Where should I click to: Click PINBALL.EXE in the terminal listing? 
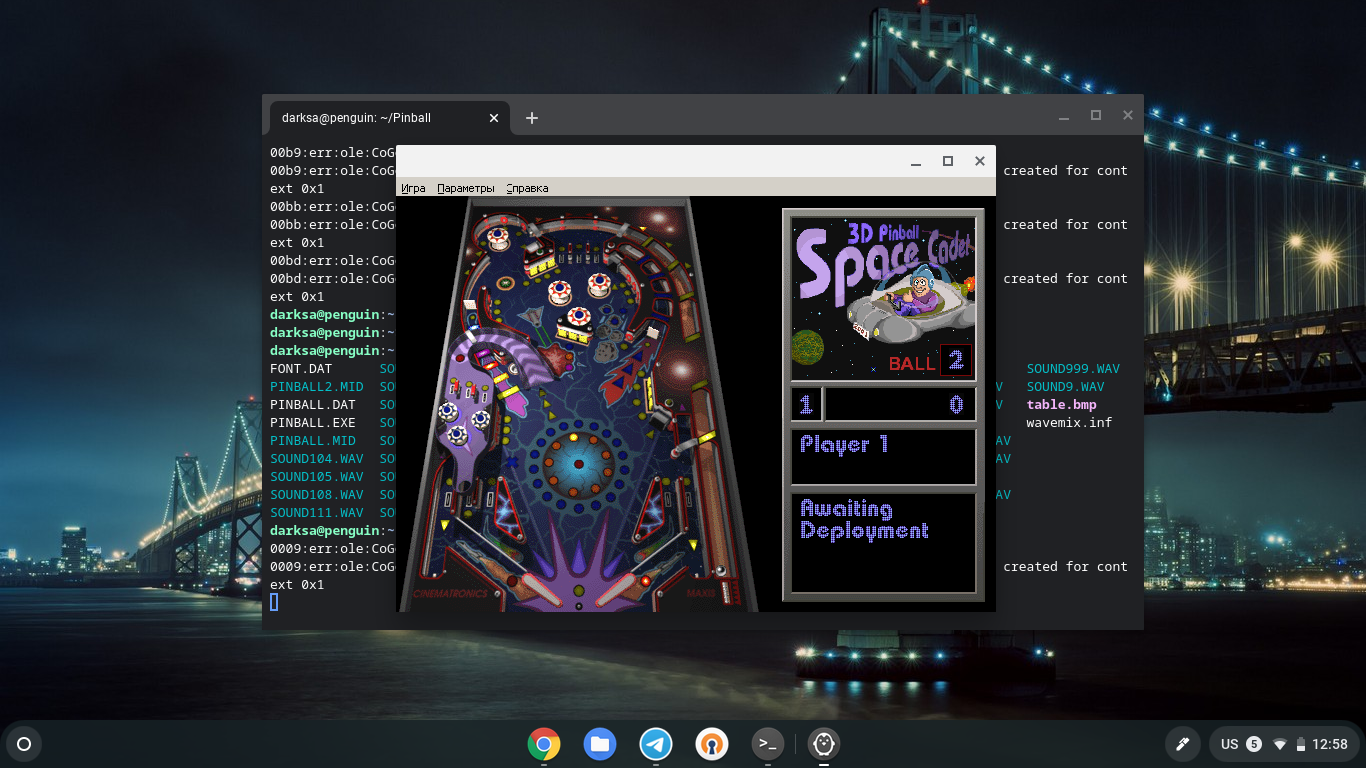pyautogui.click(x=313, y=422)
